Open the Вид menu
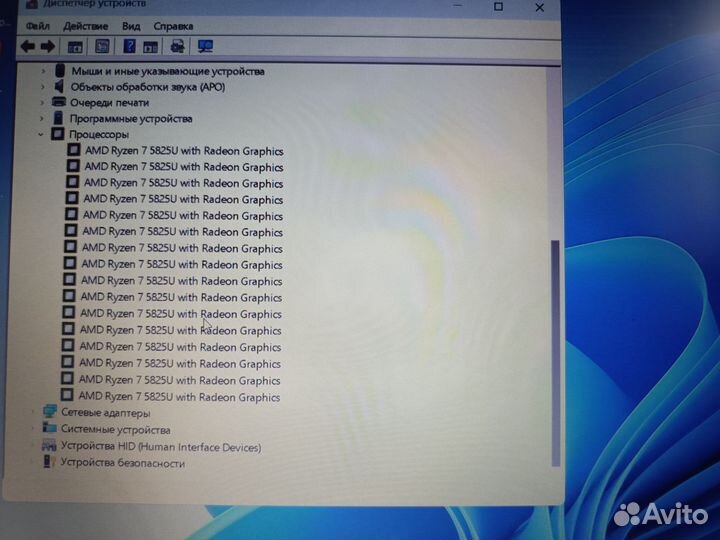This screenshot has height=540, width=720. (x=131, y=26)
